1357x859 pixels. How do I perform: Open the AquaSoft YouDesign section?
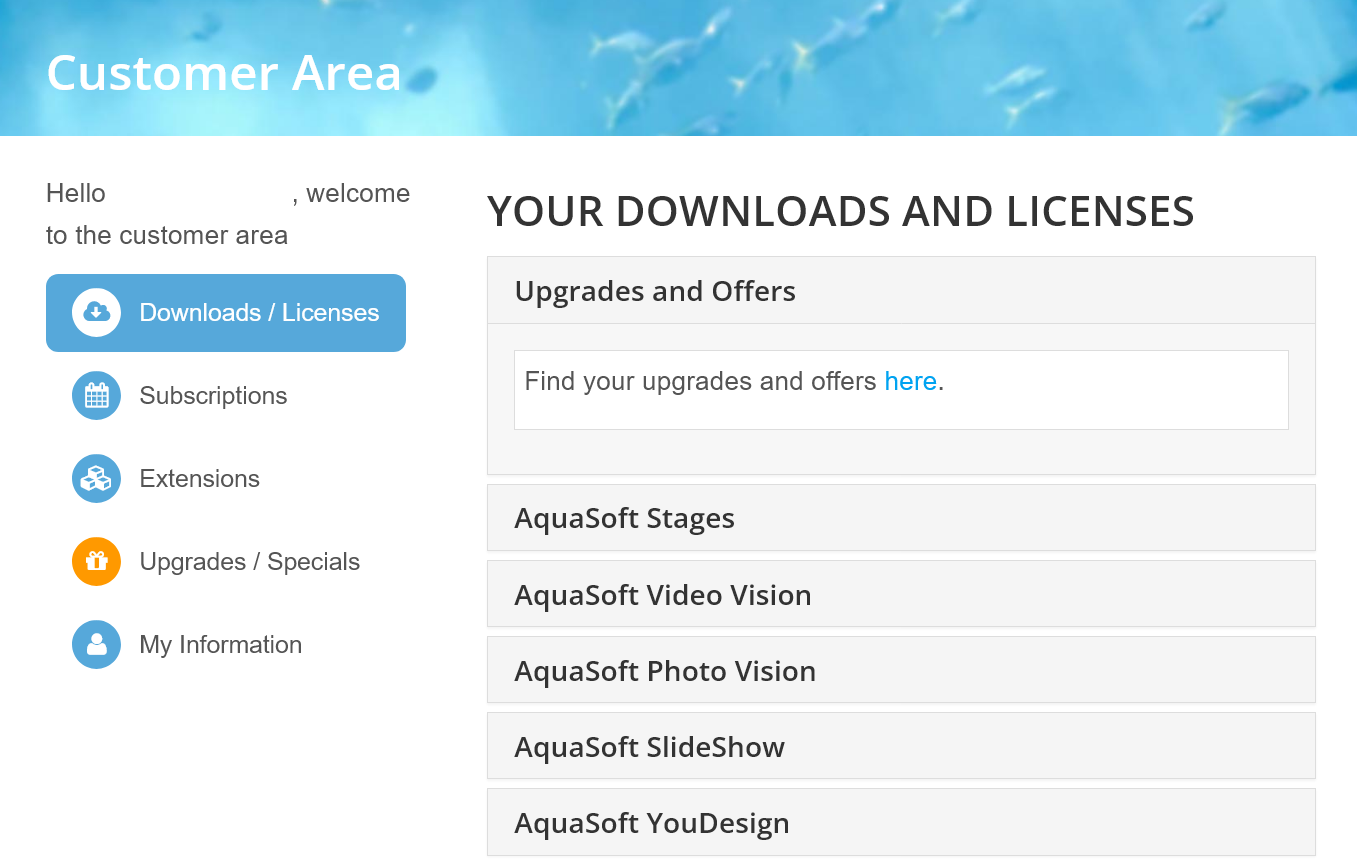[651, 822]
